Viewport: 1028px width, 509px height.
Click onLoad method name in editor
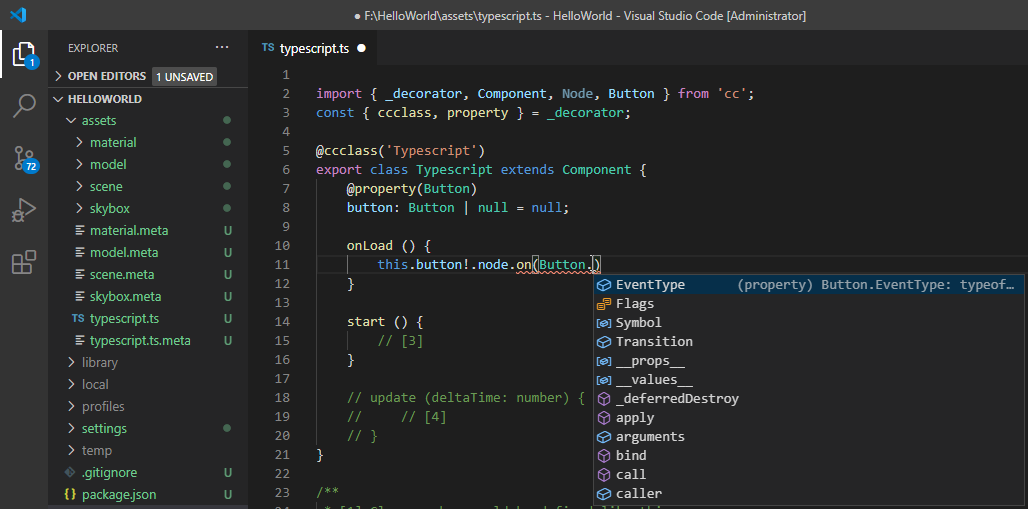[369, 246]
